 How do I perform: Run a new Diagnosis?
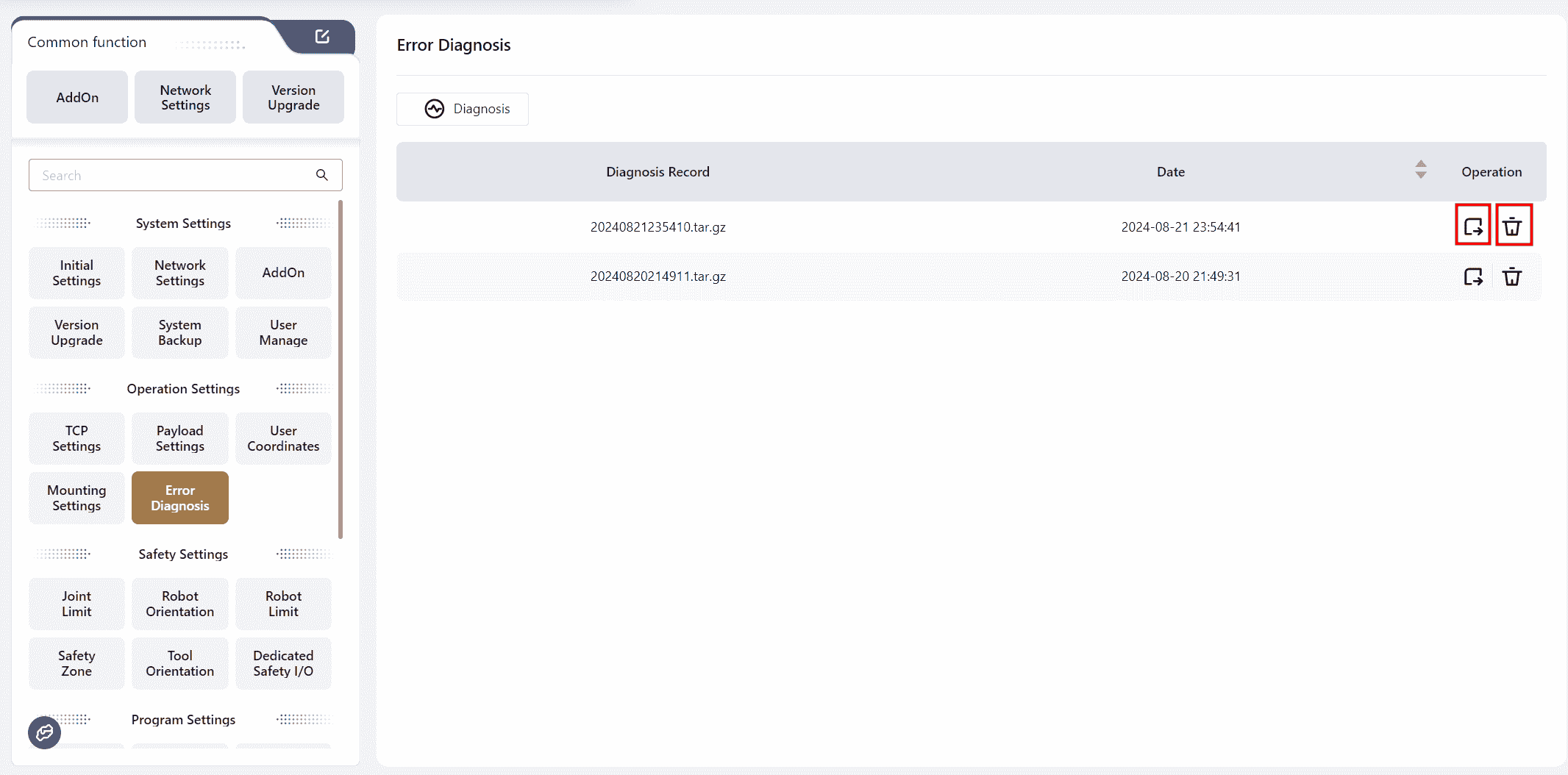click(x=463, y=109)
